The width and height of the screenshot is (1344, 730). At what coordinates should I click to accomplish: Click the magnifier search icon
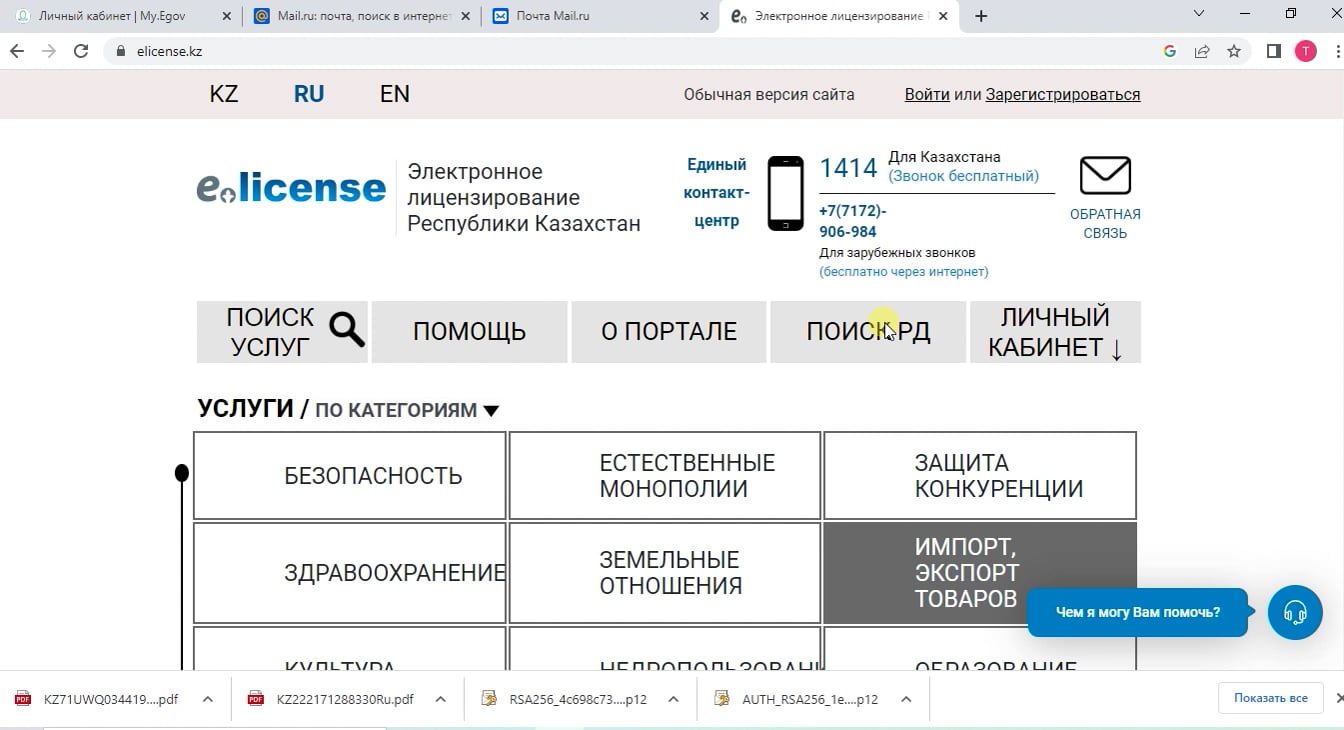pyautogui.click(x=347, y=330)
